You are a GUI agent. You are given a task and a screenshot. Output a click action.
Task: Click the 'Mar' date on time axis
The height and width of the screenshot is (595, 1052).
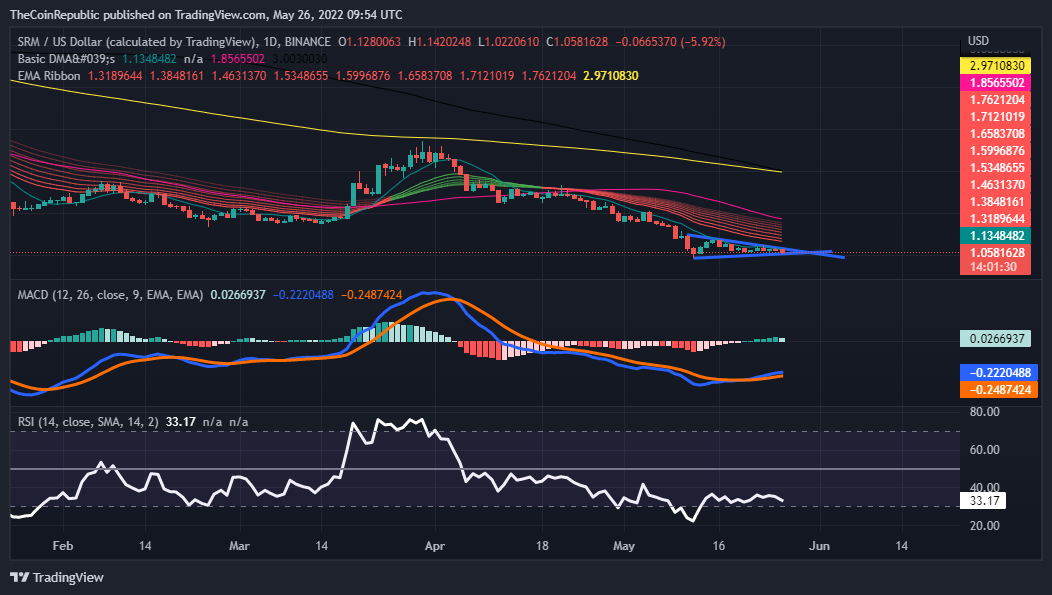point(239,546)
